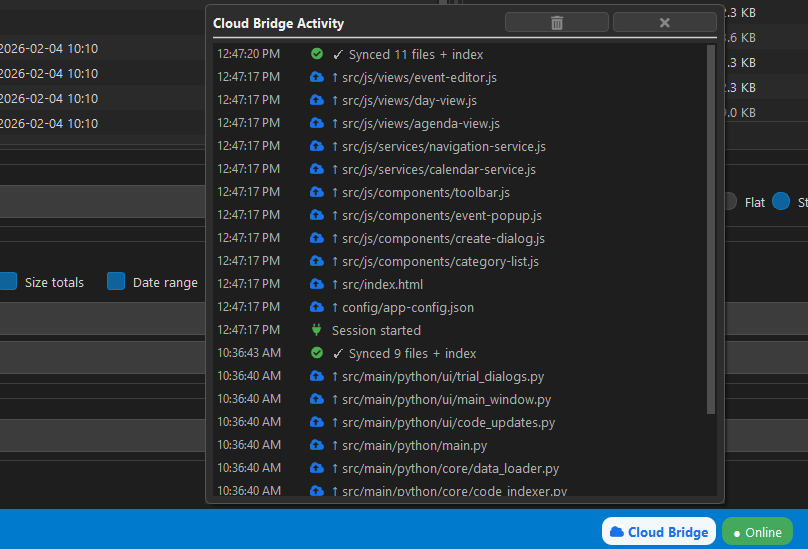Select the Synced 9 files + index entry
Viewport: 808px width, 549px height.
pos(460,353)
